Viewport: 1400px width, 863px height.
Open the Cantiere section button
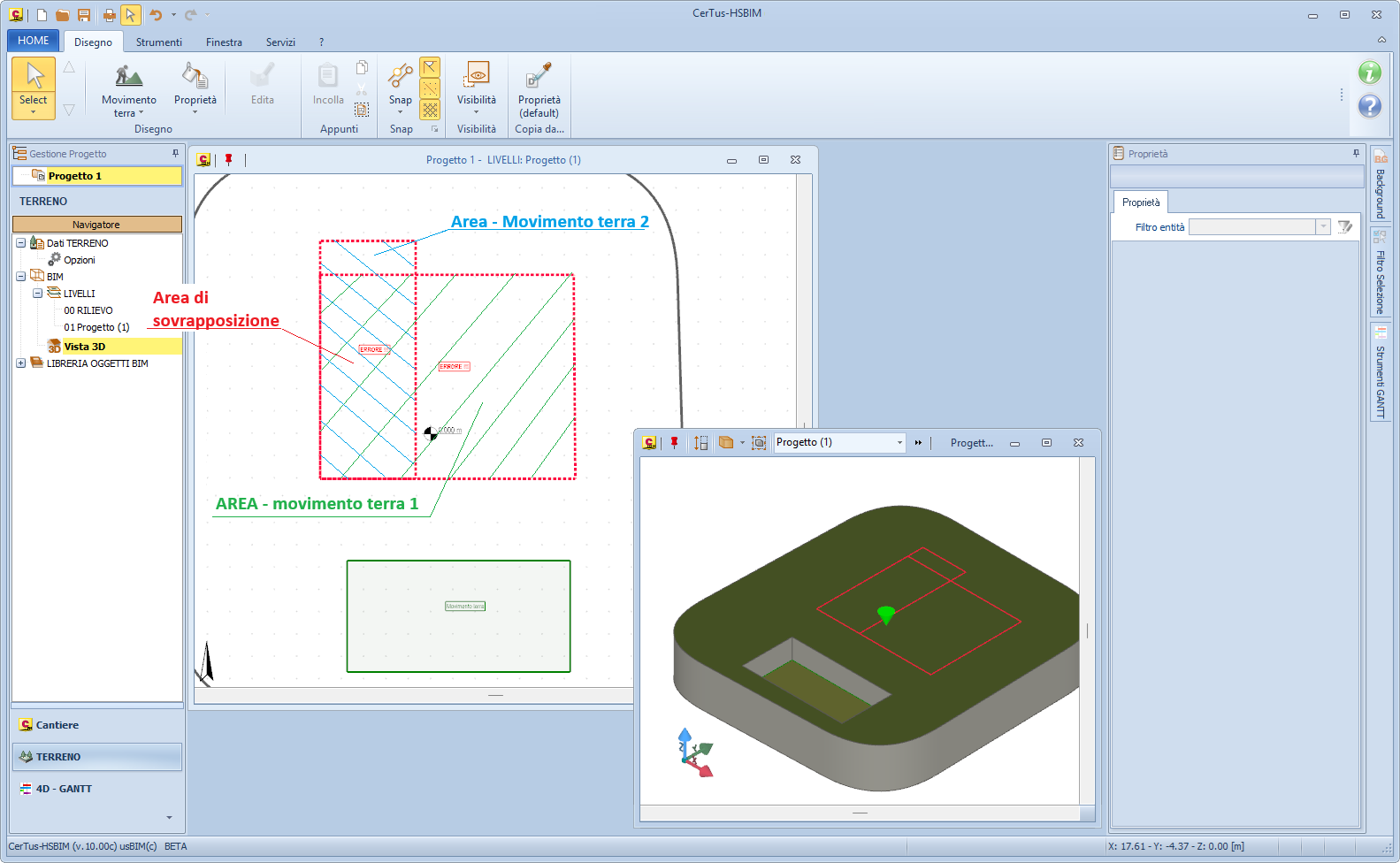tap(57, 725)
